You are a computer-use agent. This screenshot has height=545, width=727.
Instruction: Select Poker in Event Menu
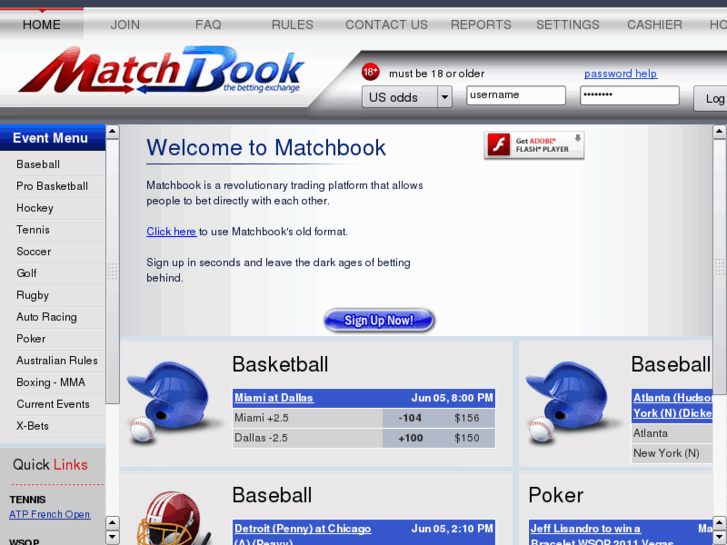click(x=31, y=339)
